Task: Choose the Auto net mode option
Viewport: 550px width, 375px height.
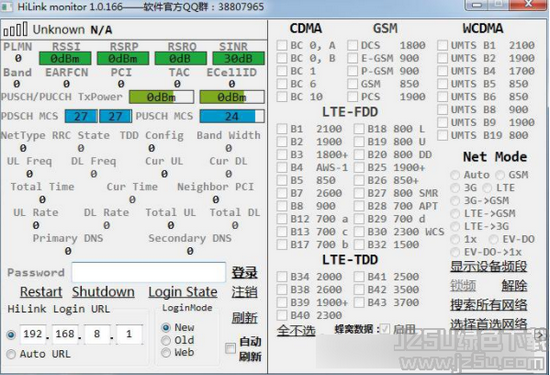Action: pos(455,175)
